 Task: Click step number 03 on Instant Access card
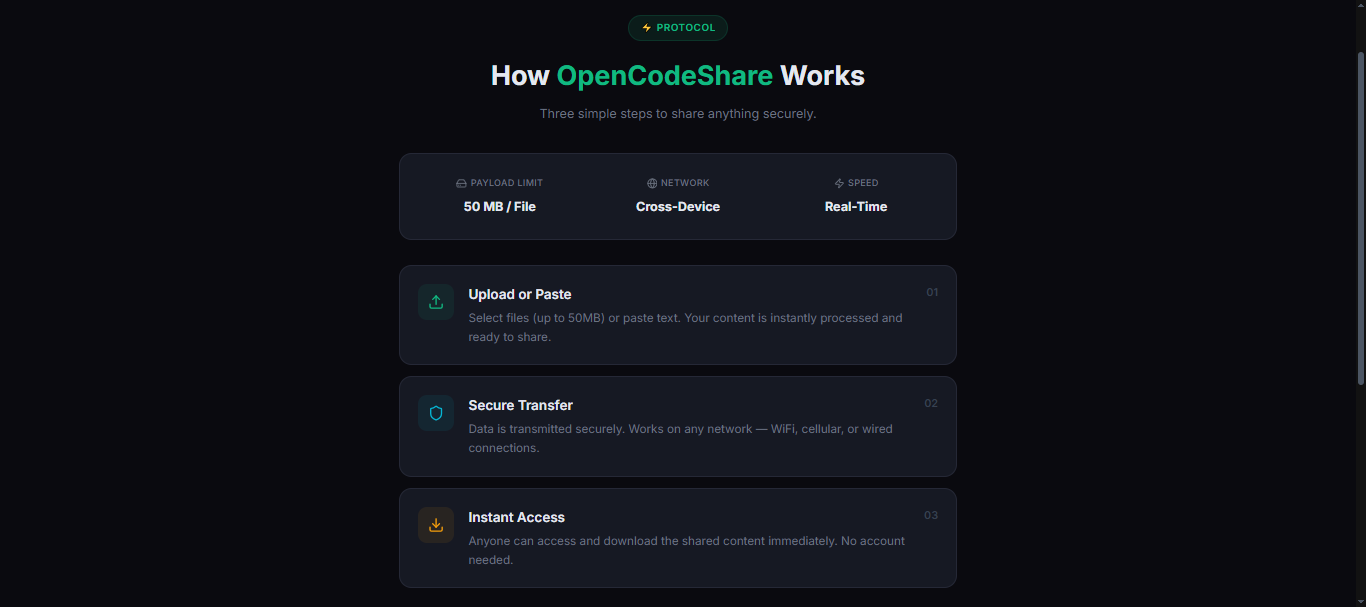point(932,515)
